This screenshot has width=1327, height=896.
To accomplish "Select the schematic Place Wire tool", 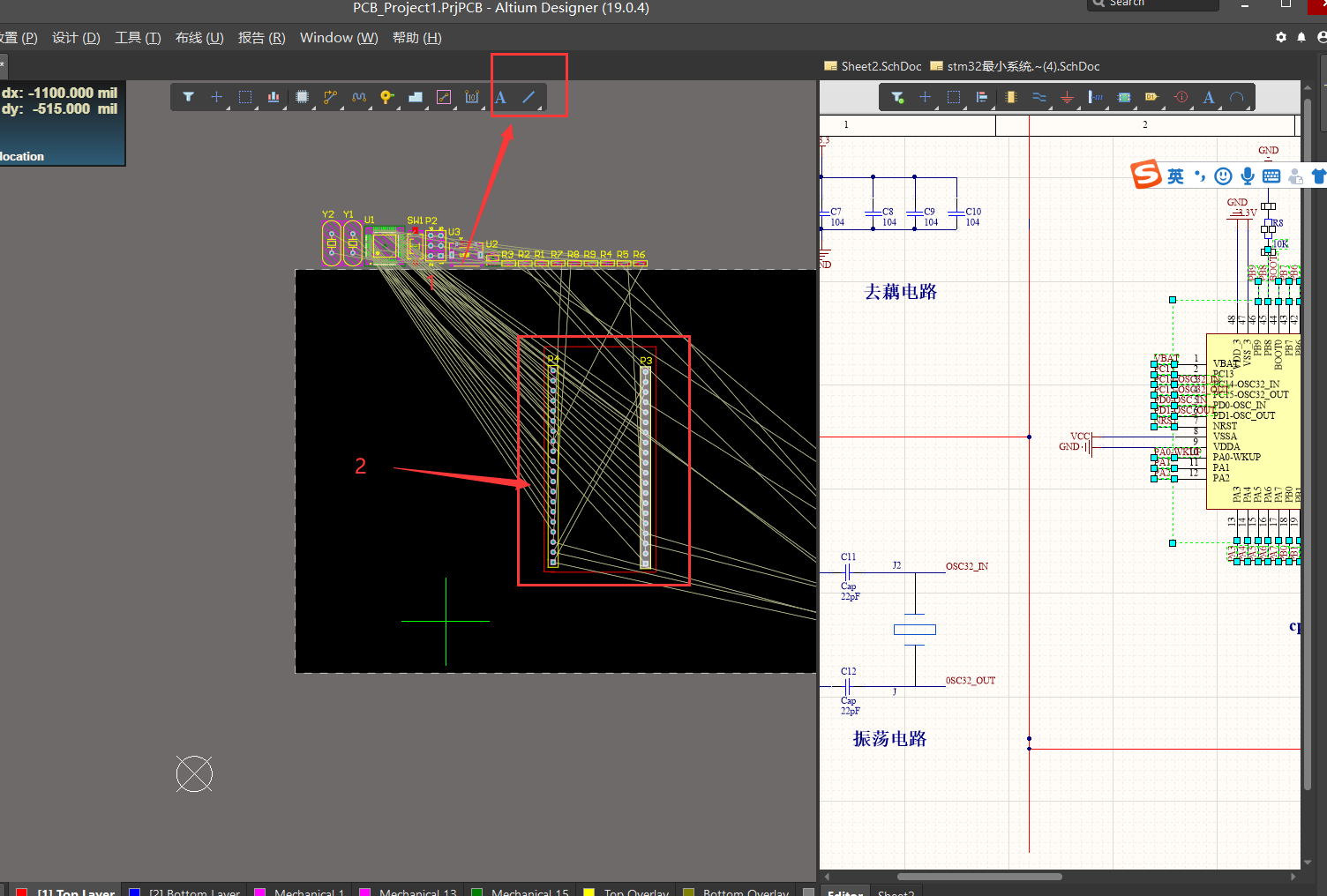I will (x=1038, y=97).
